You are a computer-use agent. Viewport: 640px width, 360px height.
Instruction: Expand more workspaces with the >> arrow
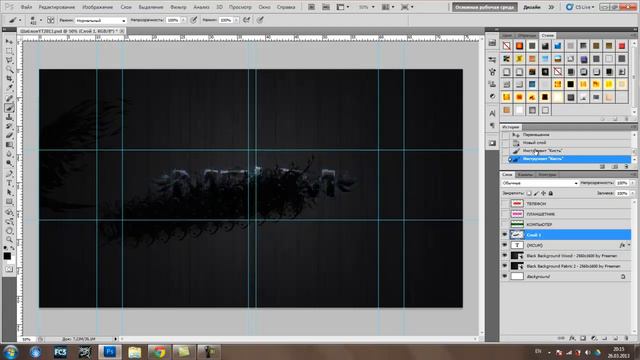click(x=551, y=7)
